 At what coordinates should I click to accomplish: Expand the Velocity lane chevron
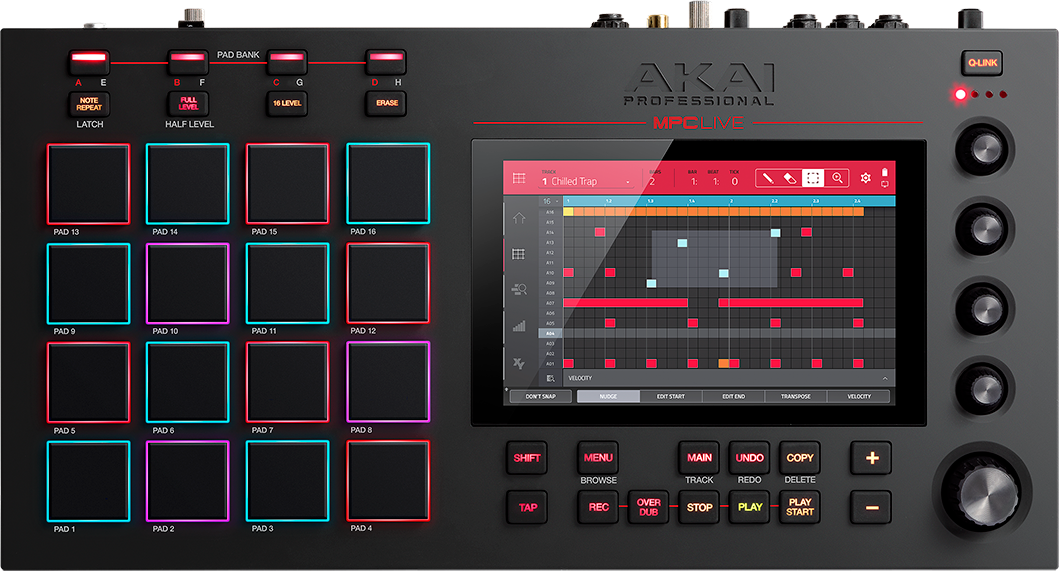[885, 379]
